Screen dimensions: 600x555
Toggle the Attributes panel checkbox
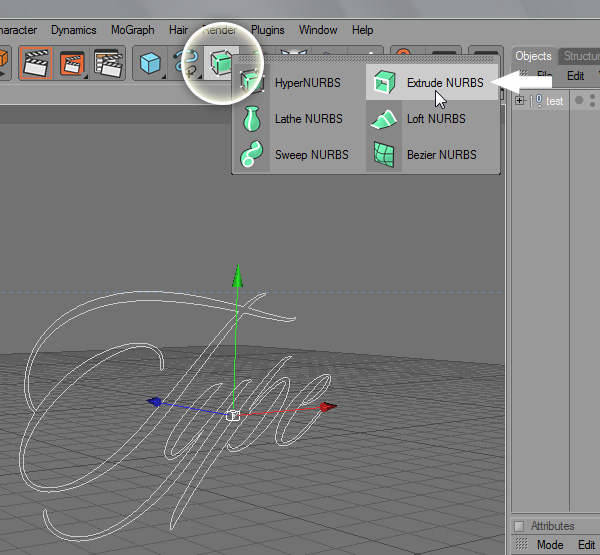click(x=518, y=526)
